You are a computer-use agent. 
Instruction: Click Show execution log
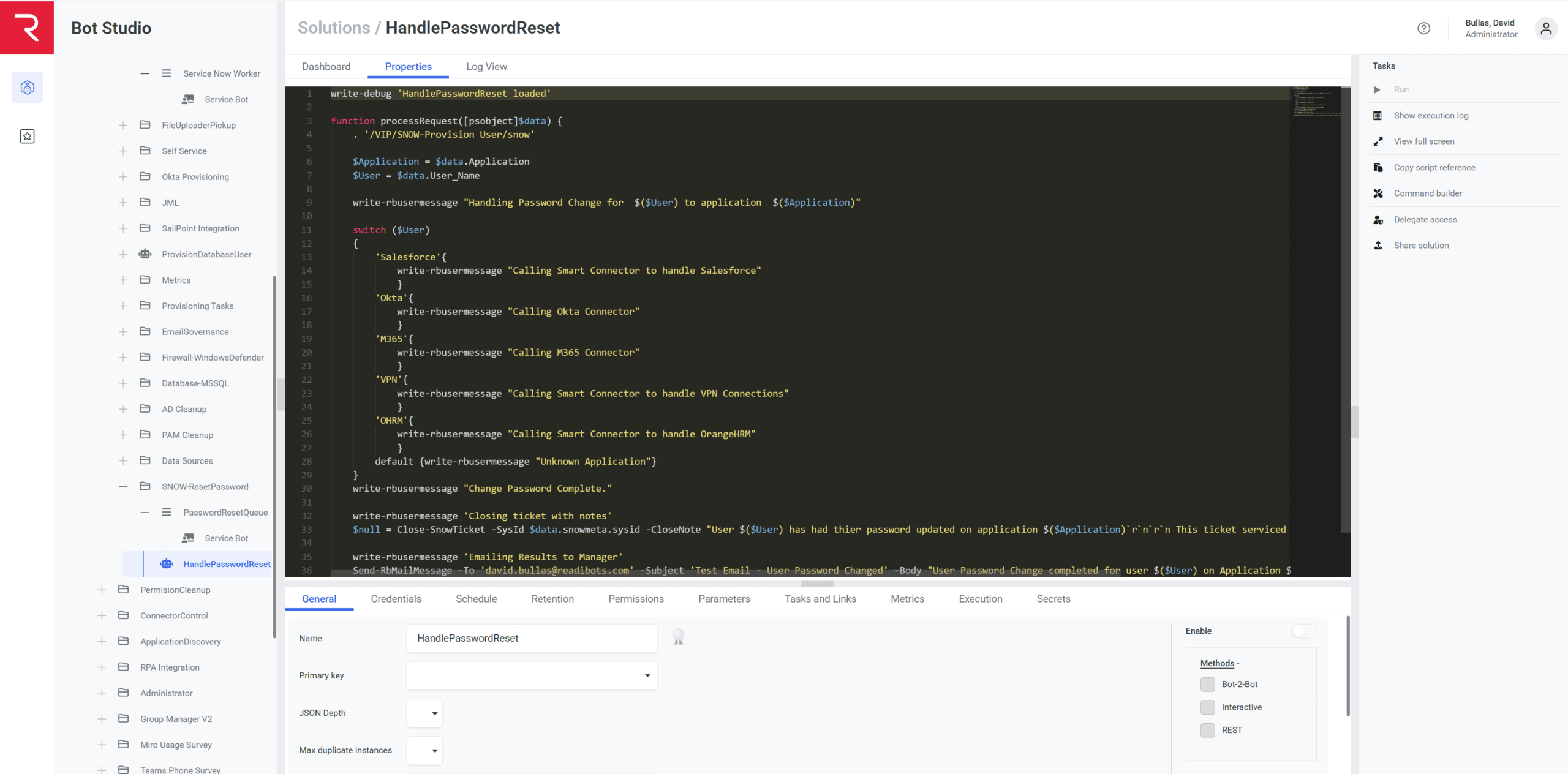(x=1430, y=115)
